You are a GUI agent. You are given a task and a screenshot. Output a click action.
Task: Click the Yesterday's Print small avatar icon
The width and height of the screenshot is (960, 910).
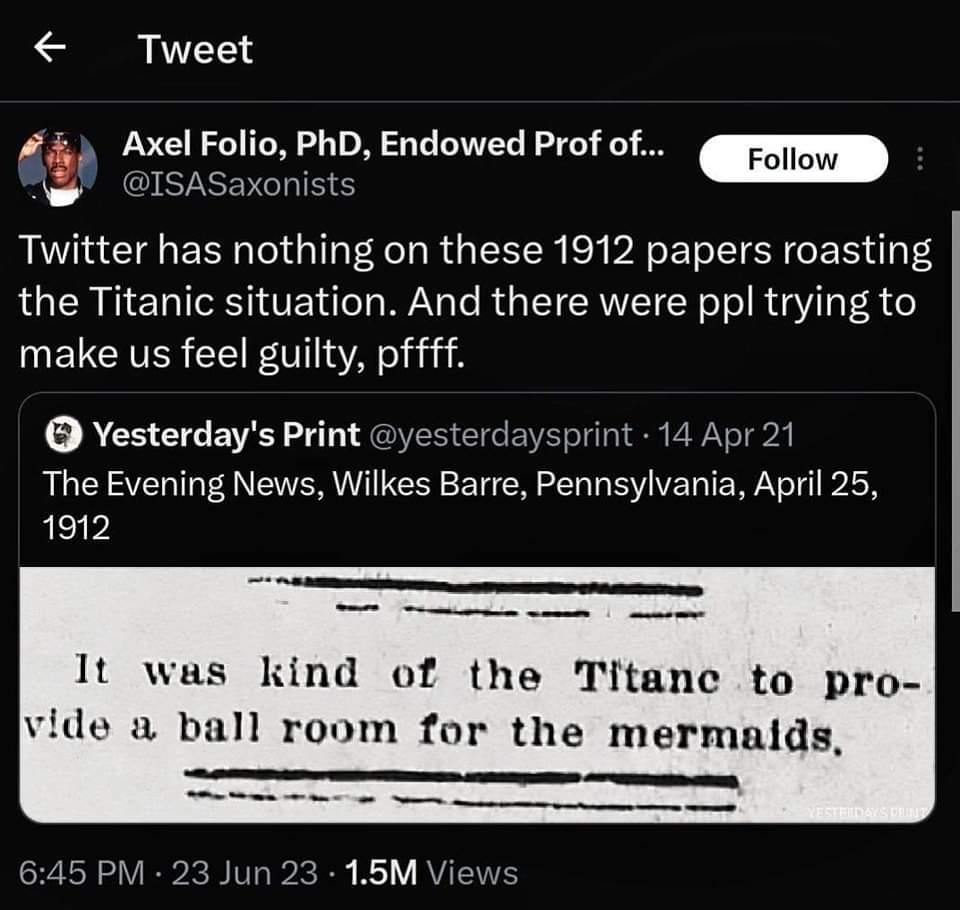pyautogui.click(x=65, y=435)
